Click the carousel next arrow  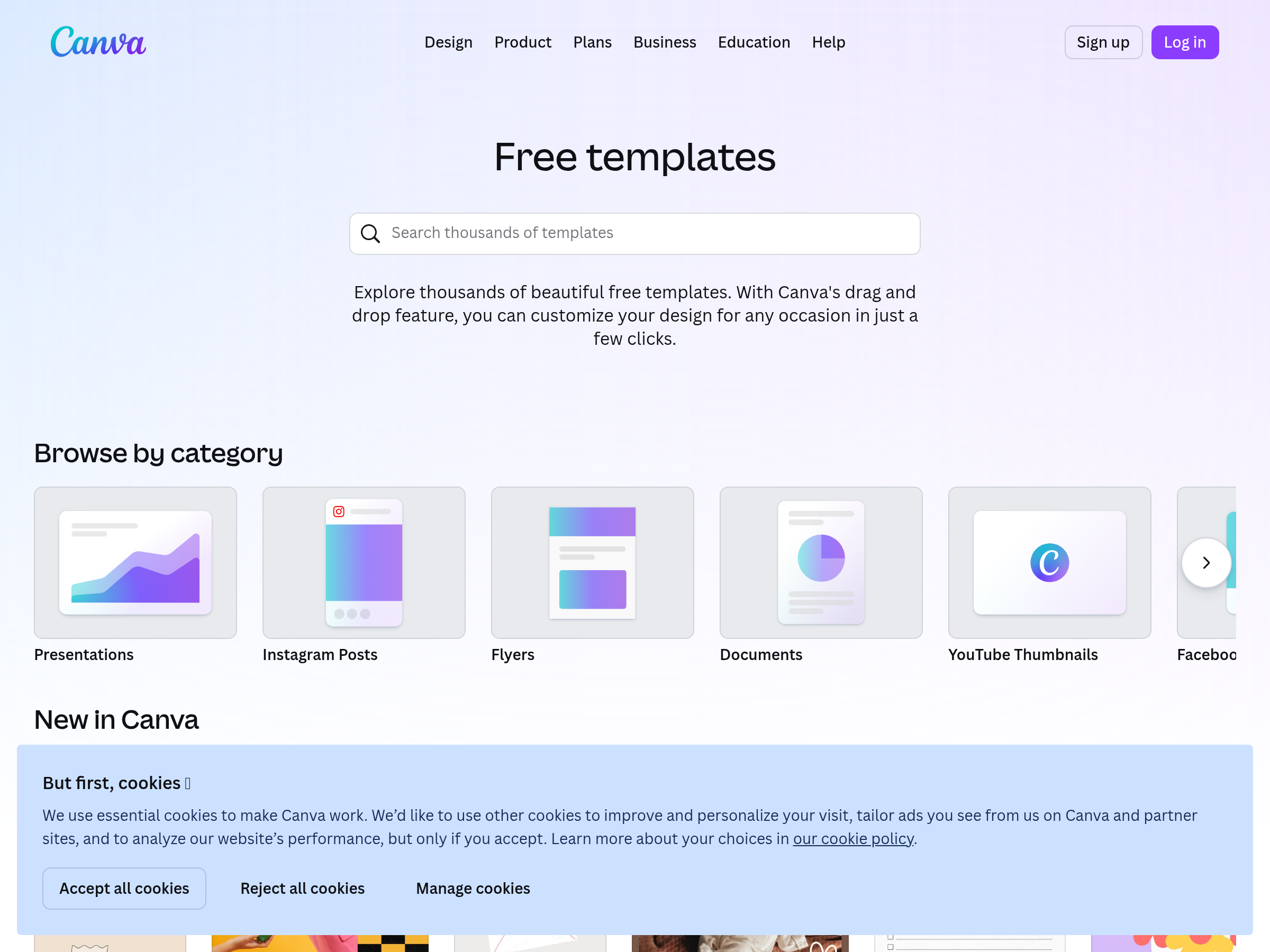coord(1206,562)
